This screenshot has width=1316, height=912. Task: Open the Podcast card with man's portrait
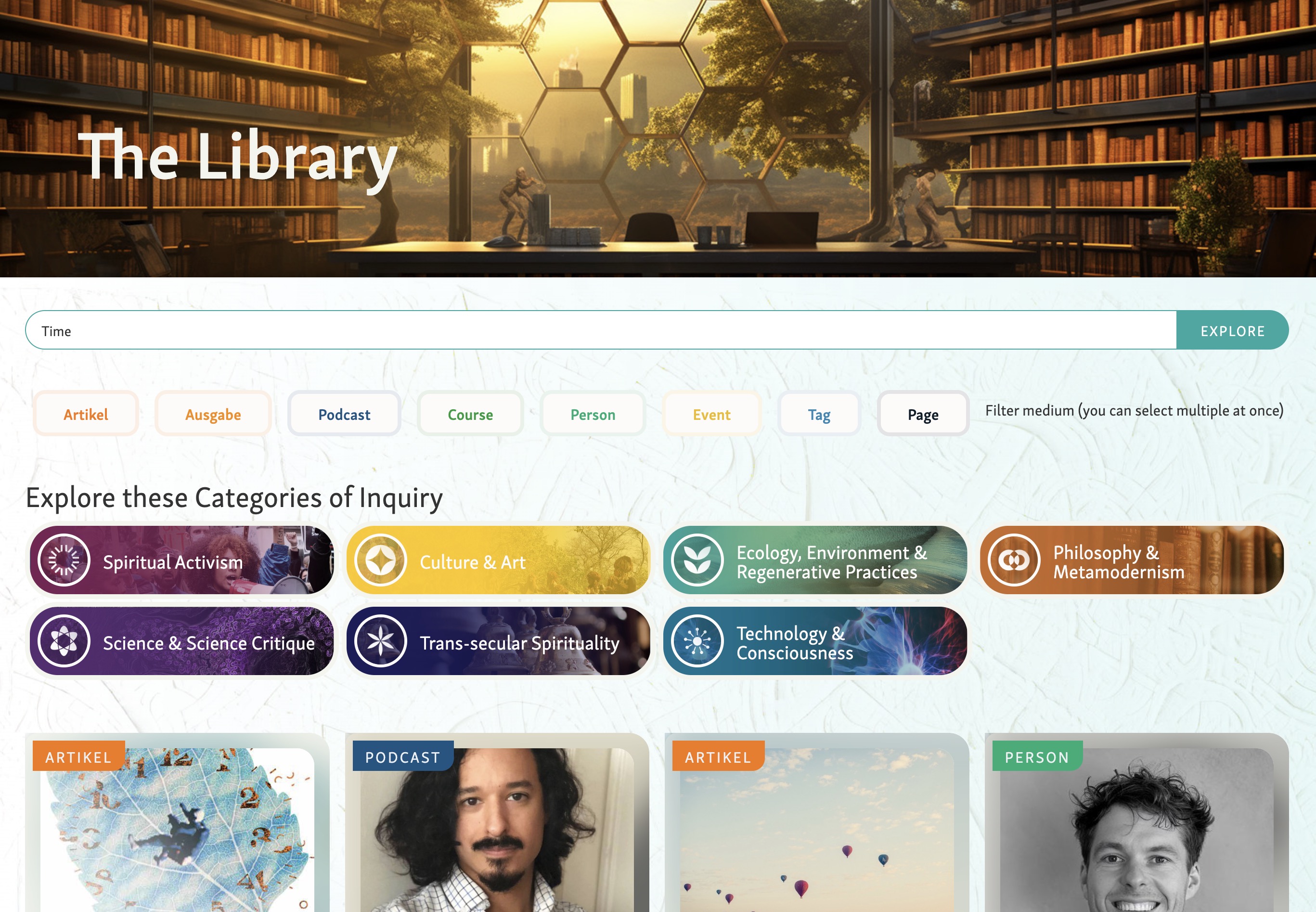coord(497,823)
